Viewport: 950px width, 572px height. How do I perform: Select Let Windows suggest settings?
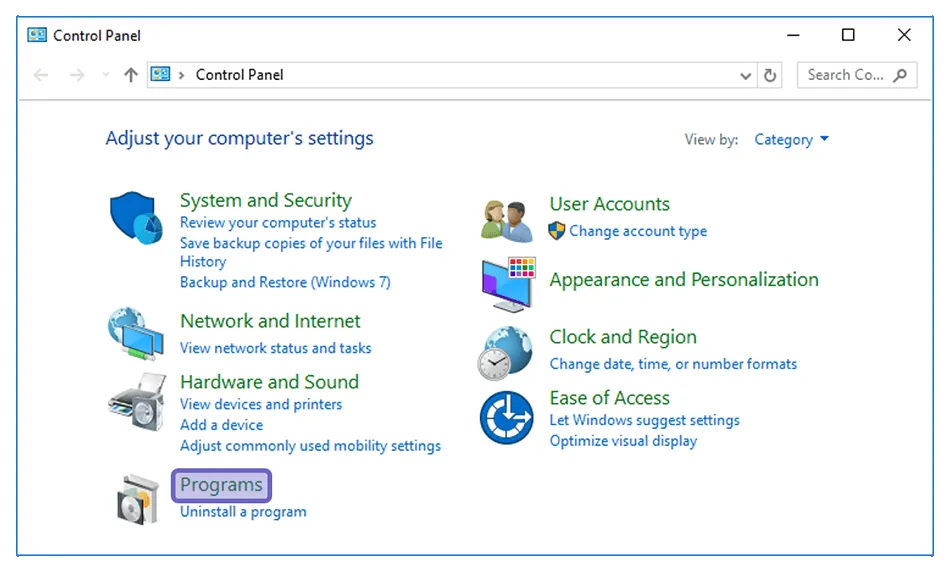click(644, 420)
